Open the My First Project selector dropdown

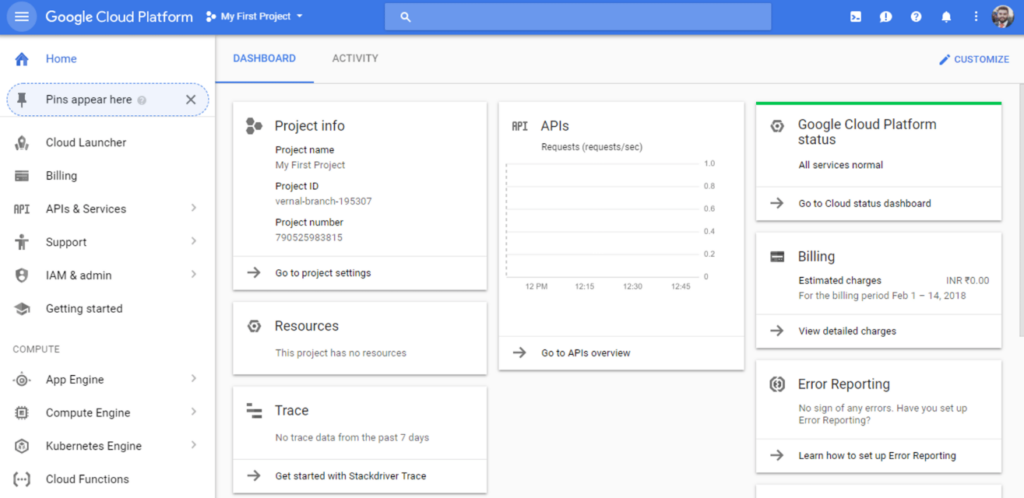[x=255, y=16]
